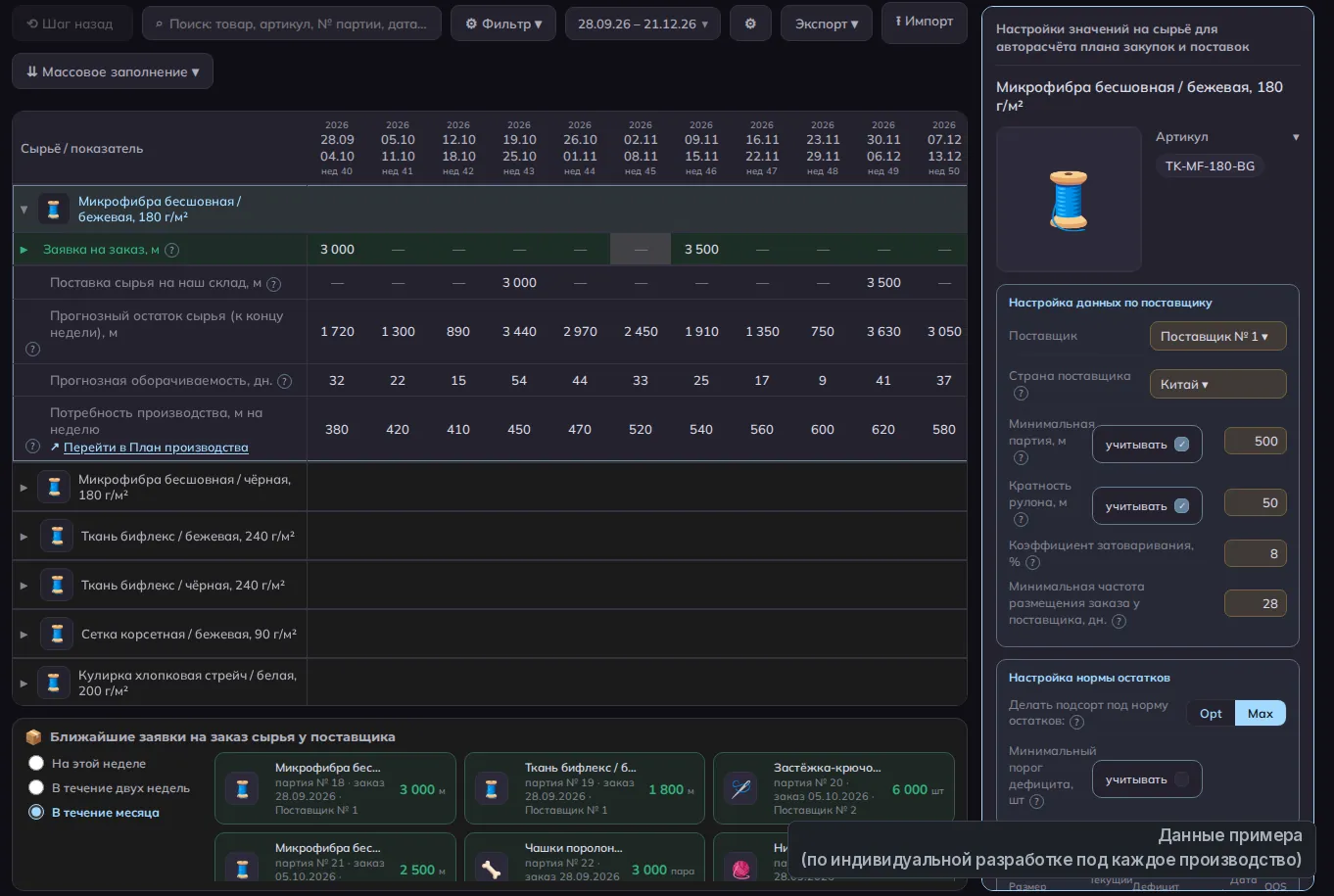Select 'В течение месяца' radio option
Screen dimensions: 1334x896
coord(36,812)
